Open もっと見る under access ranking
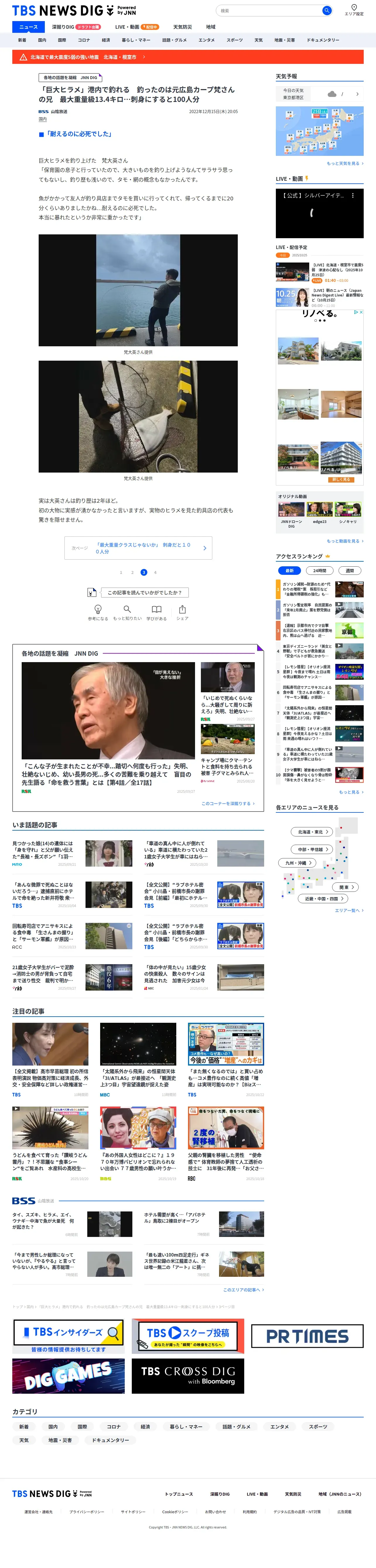This screenshot has height=1568, width=376. (x=351, y=792)
